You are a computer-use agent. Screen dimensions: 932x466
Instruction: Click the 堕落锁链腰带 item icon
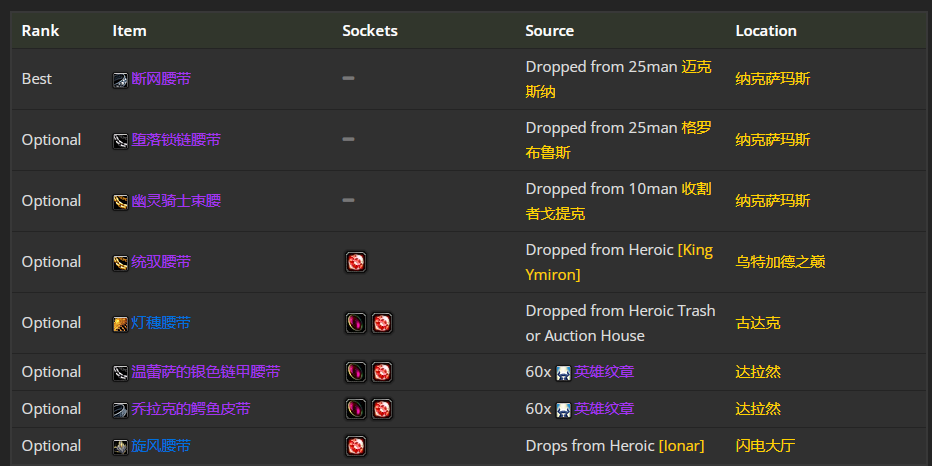pos(121,141)
